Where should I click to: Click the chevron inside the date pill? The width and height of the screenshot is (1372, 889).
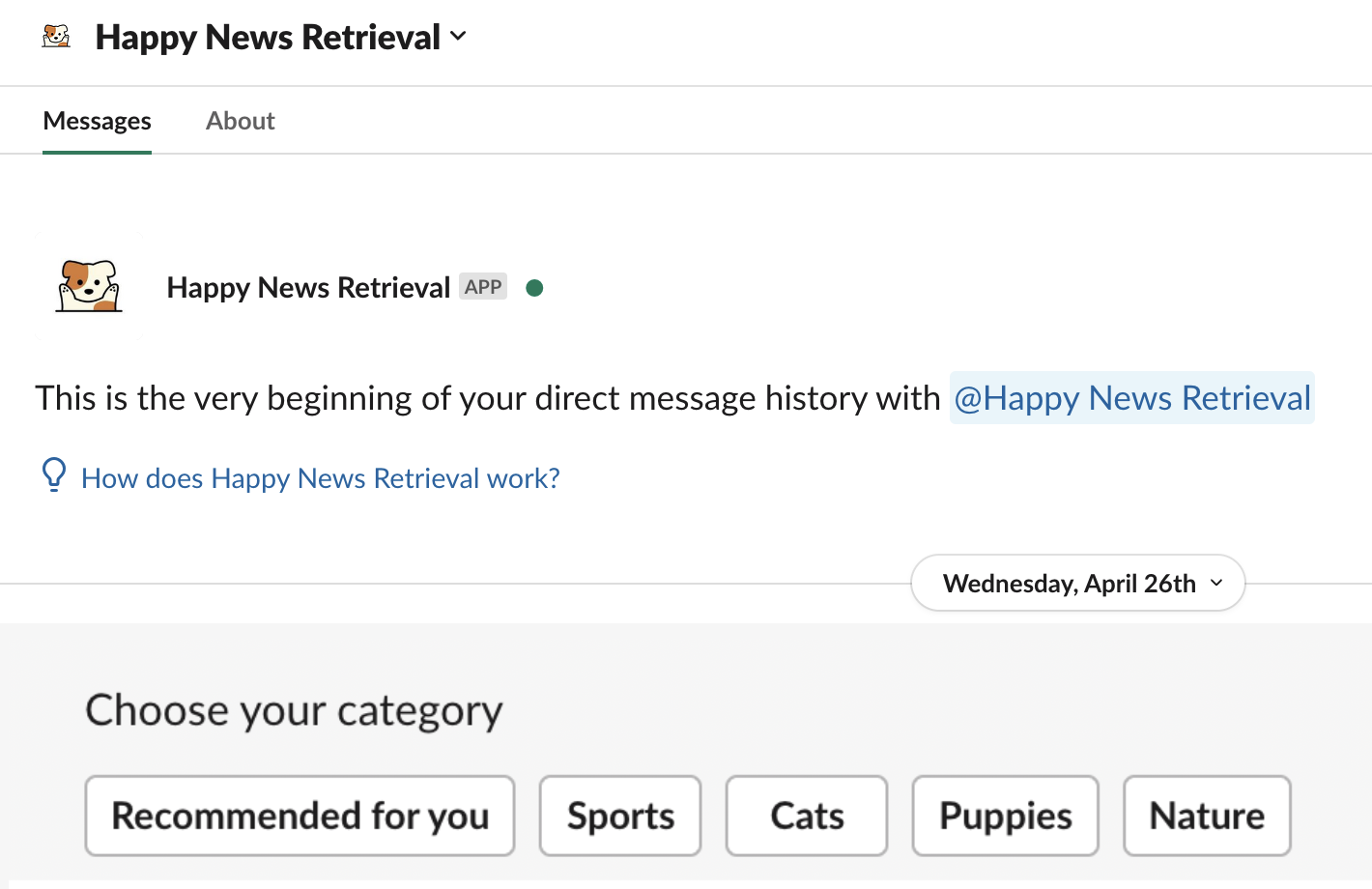(1216, 583)
